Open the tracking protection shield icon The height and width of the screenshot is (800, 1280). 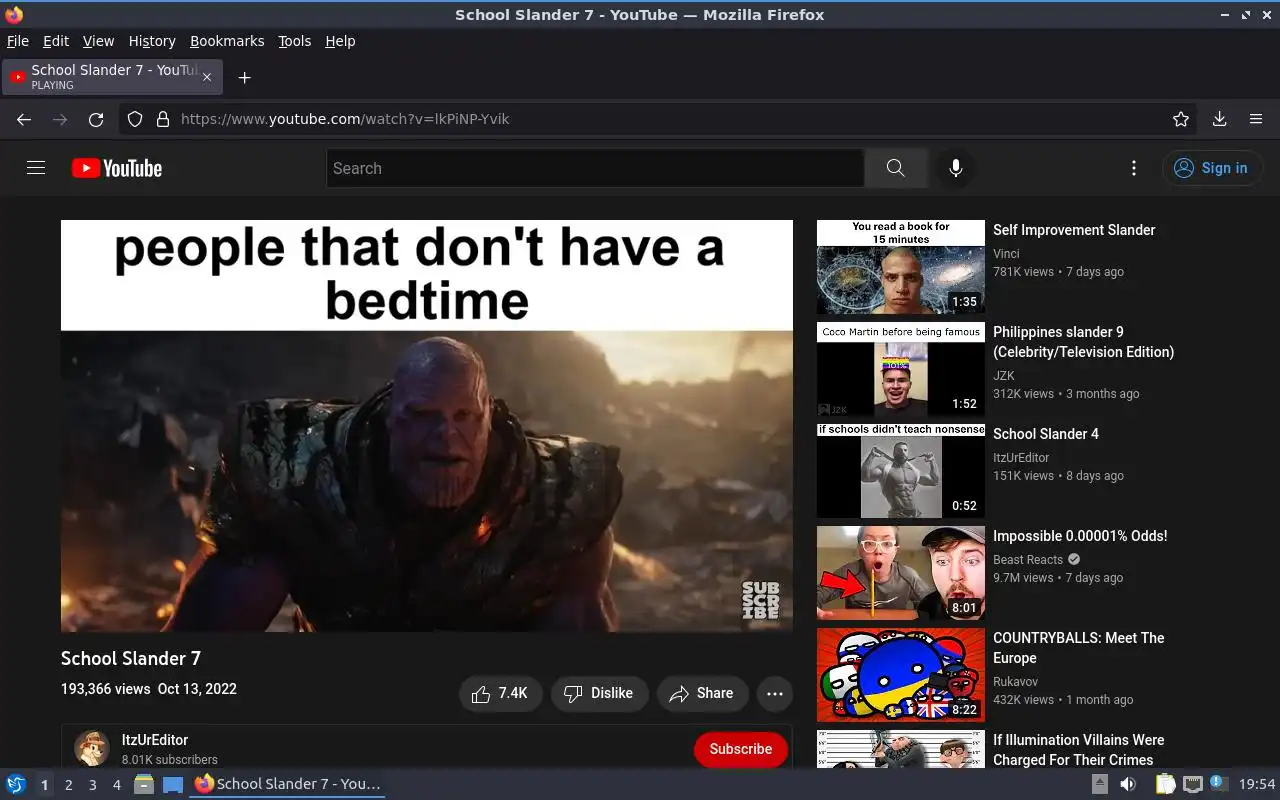pyautogui.click(x=135, y=119)
